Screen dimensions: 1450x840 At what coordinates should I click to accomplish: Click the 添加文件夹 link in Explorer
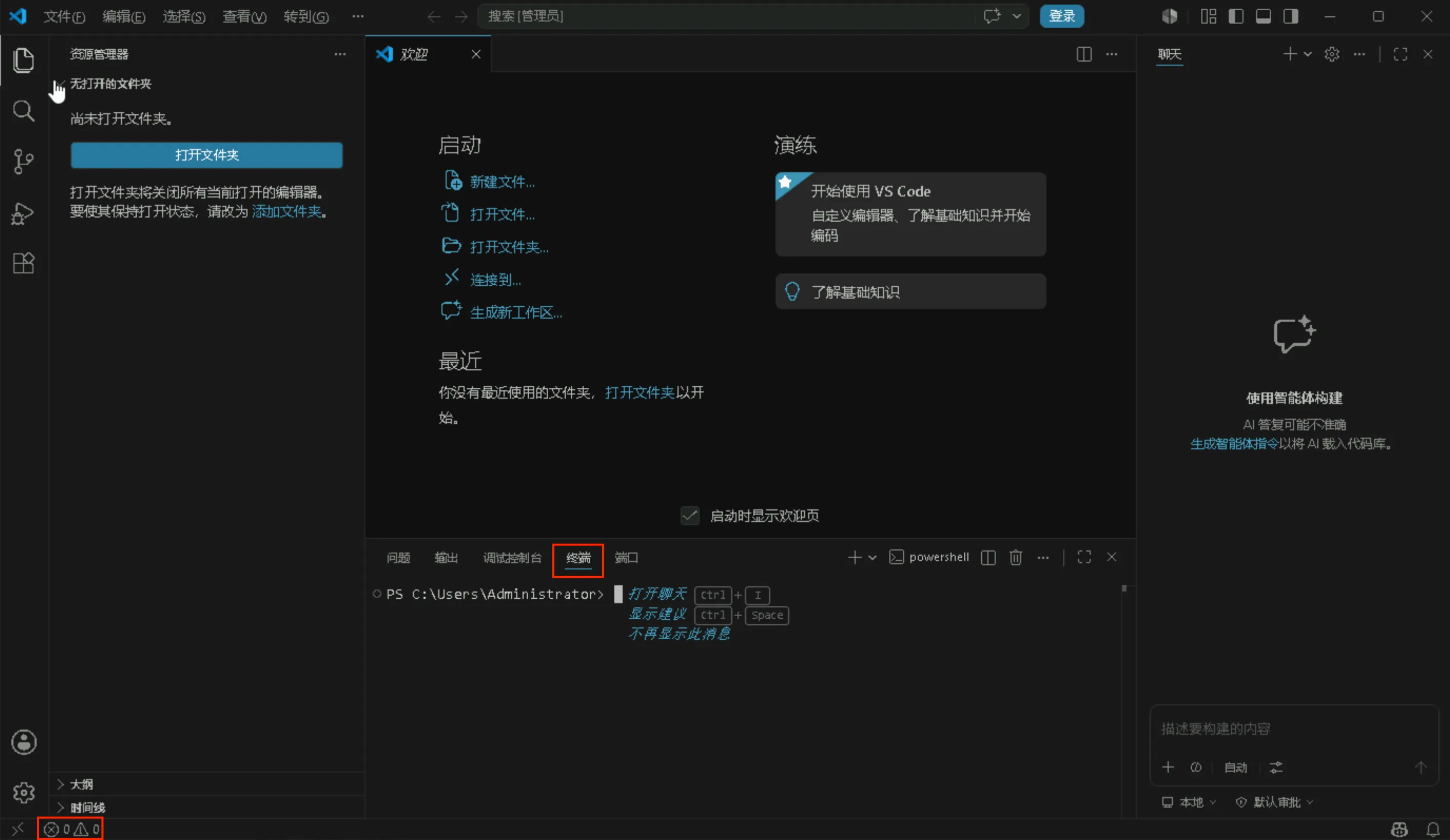pos(286,212)
